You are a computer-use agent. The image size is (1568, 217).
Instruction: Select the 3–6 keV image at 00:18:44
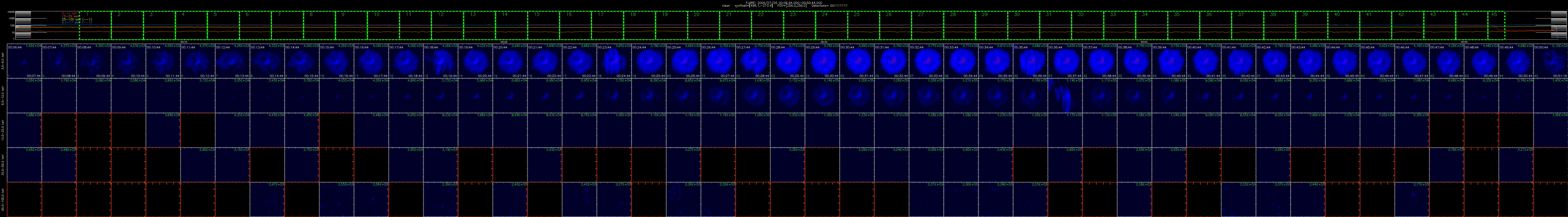coord(441,61)
